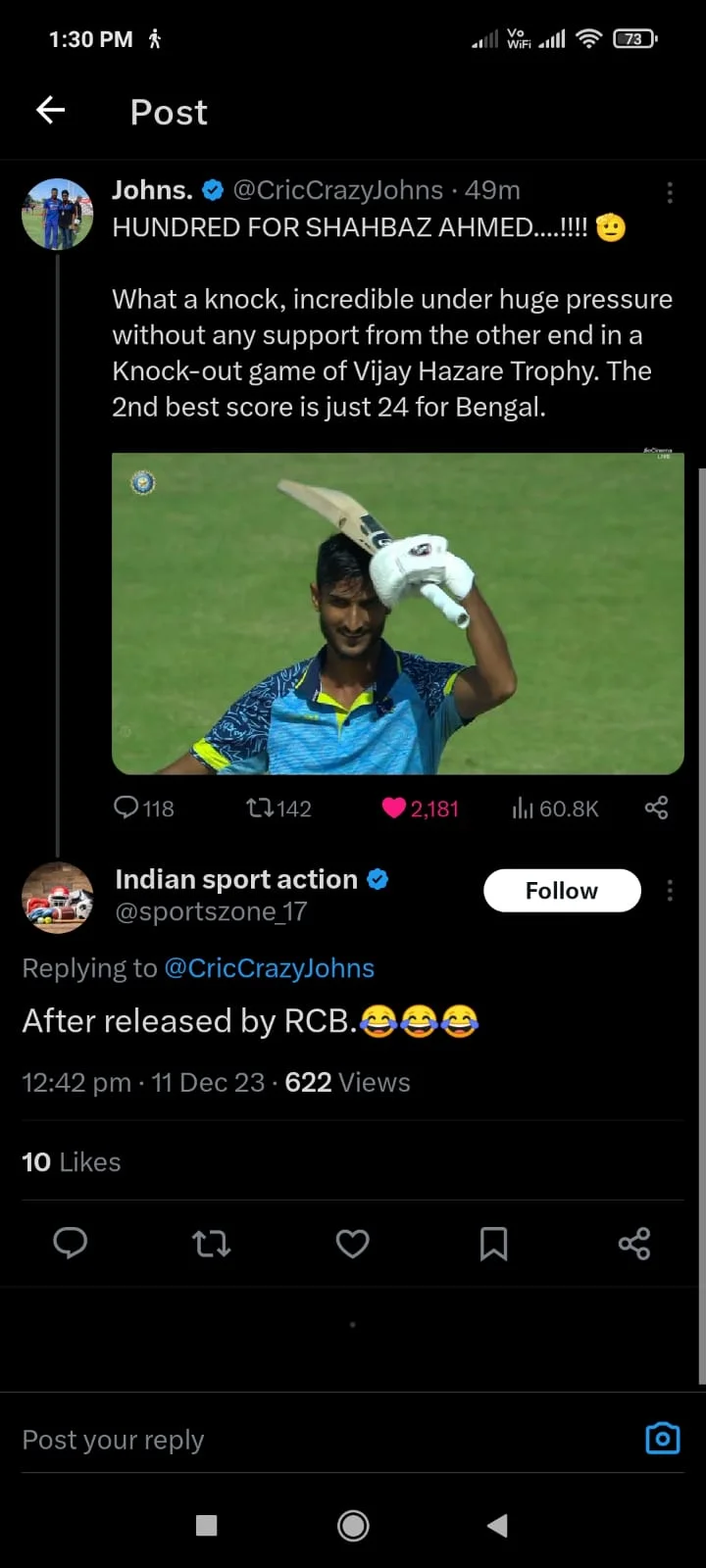Repost Johns' post with 142 reposts

click(x=261, y=808)
